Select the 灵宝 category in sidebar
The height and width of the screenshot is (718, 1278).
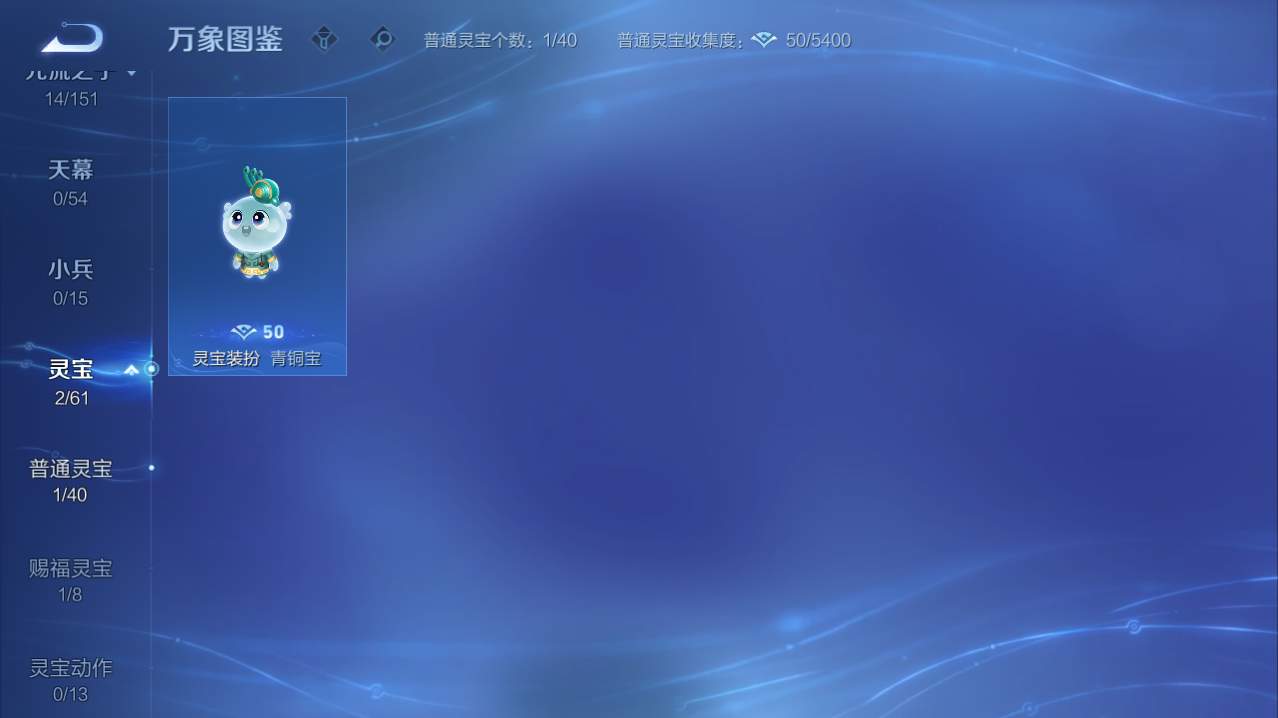pos(71,369)
